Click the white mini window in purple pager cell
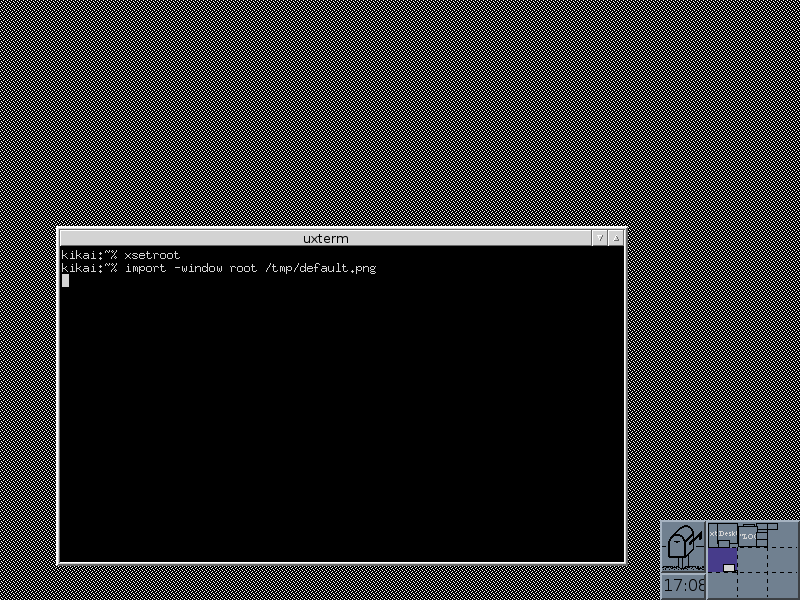The height and width of the screenshot is (600, 800). [729, 567]
